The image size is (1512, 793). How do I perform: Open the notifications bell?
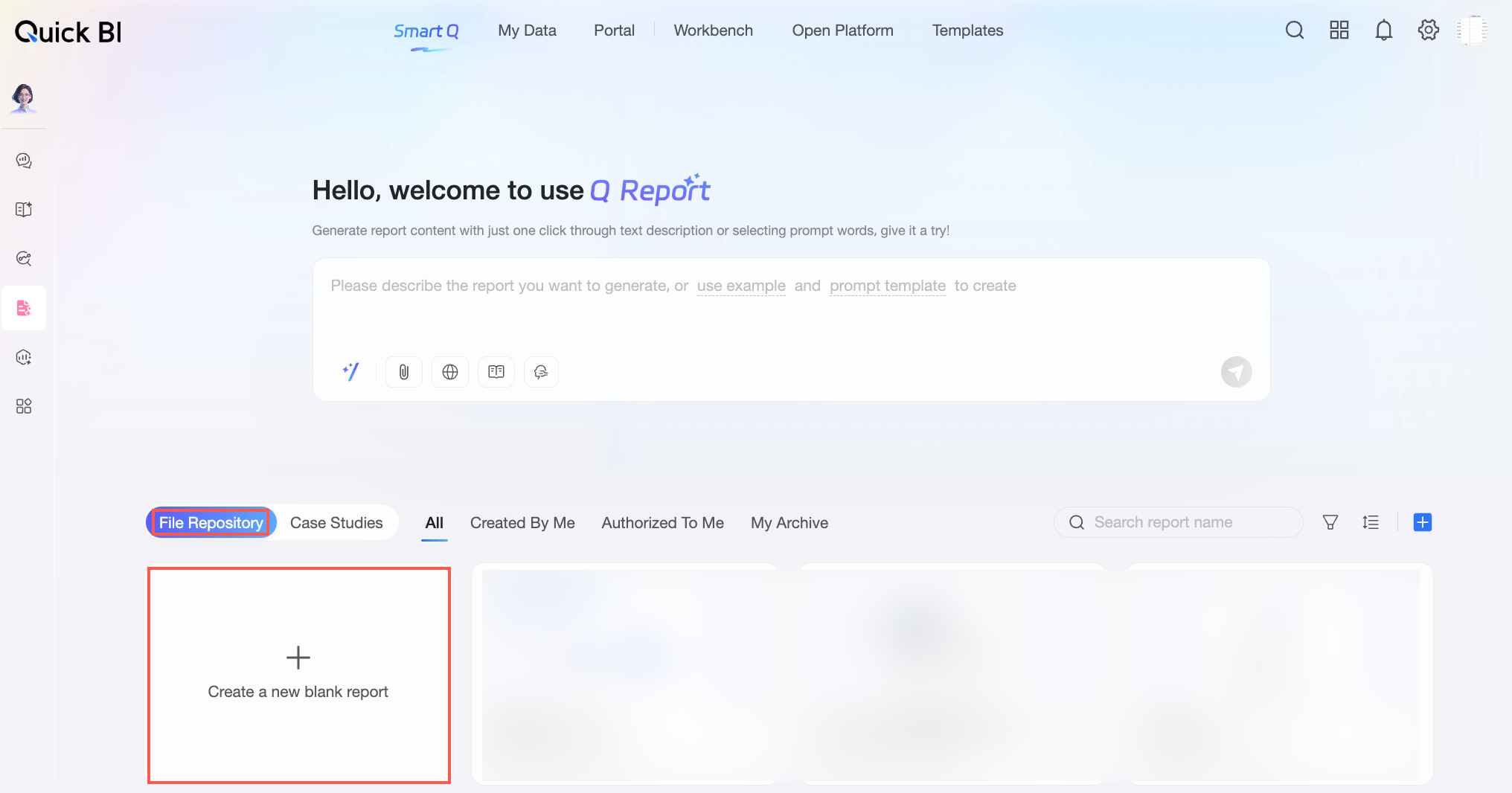coord(1384,30)
